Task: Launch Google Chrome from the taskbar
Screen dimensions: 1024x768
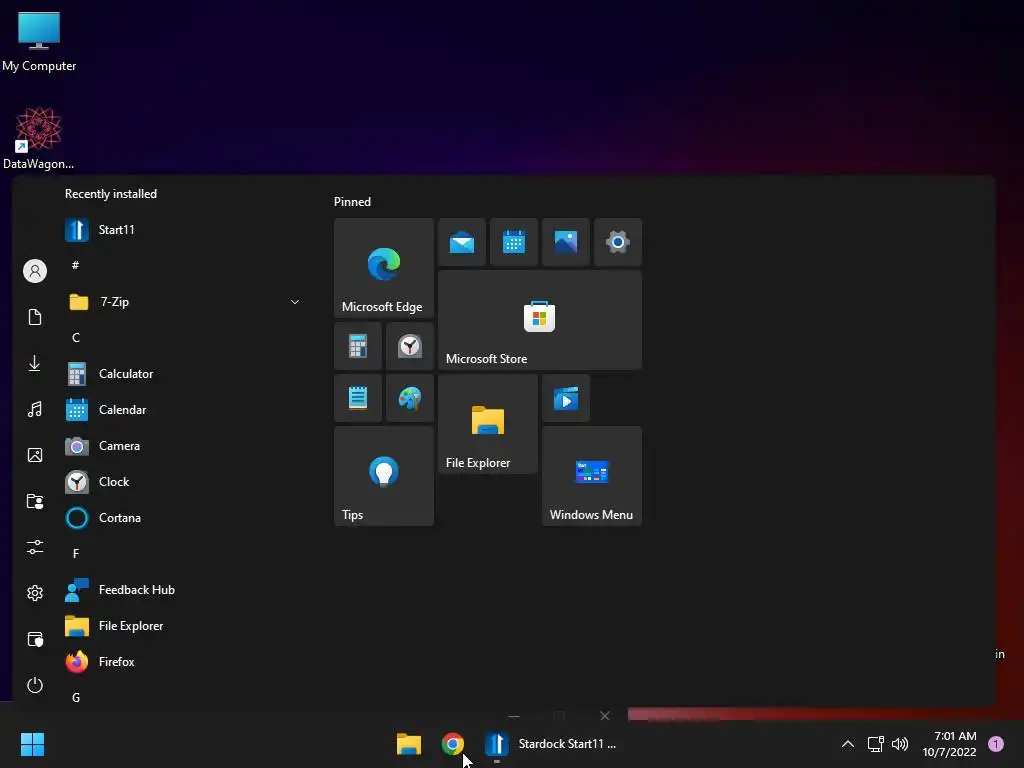Action: point(453,744)
